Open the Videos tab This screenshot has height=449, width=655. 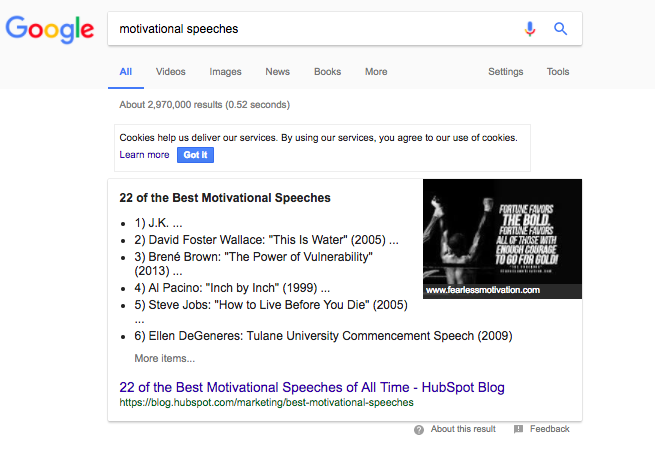(171, 72)
